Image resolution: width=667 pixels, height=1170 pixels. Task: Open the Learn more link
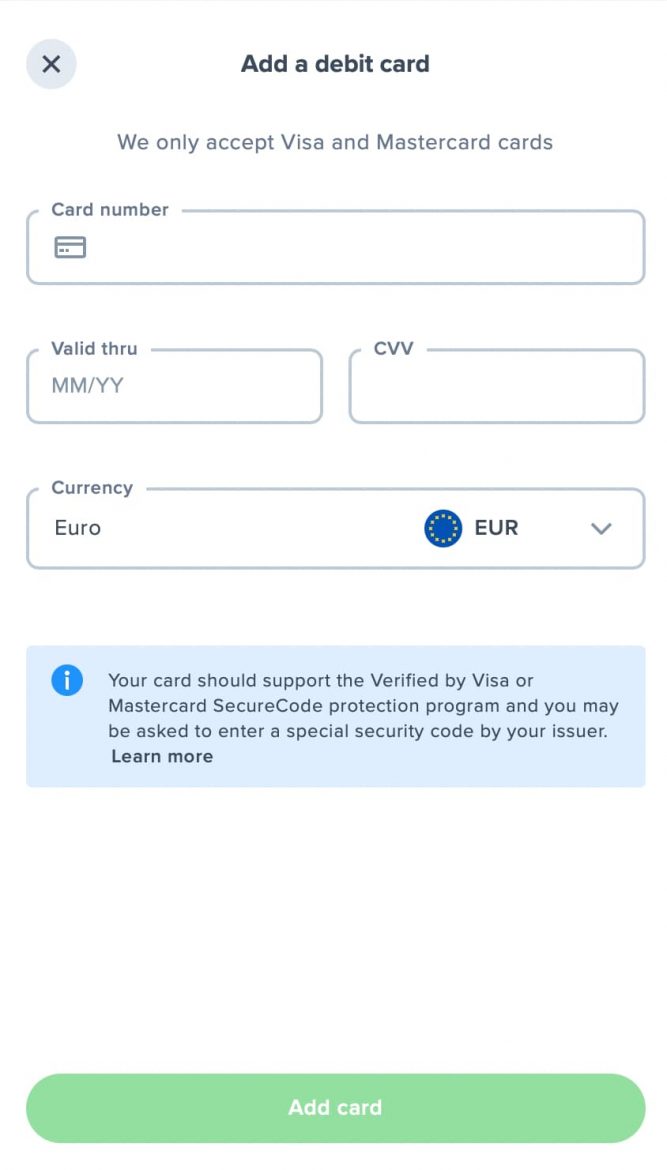point(162,757)
